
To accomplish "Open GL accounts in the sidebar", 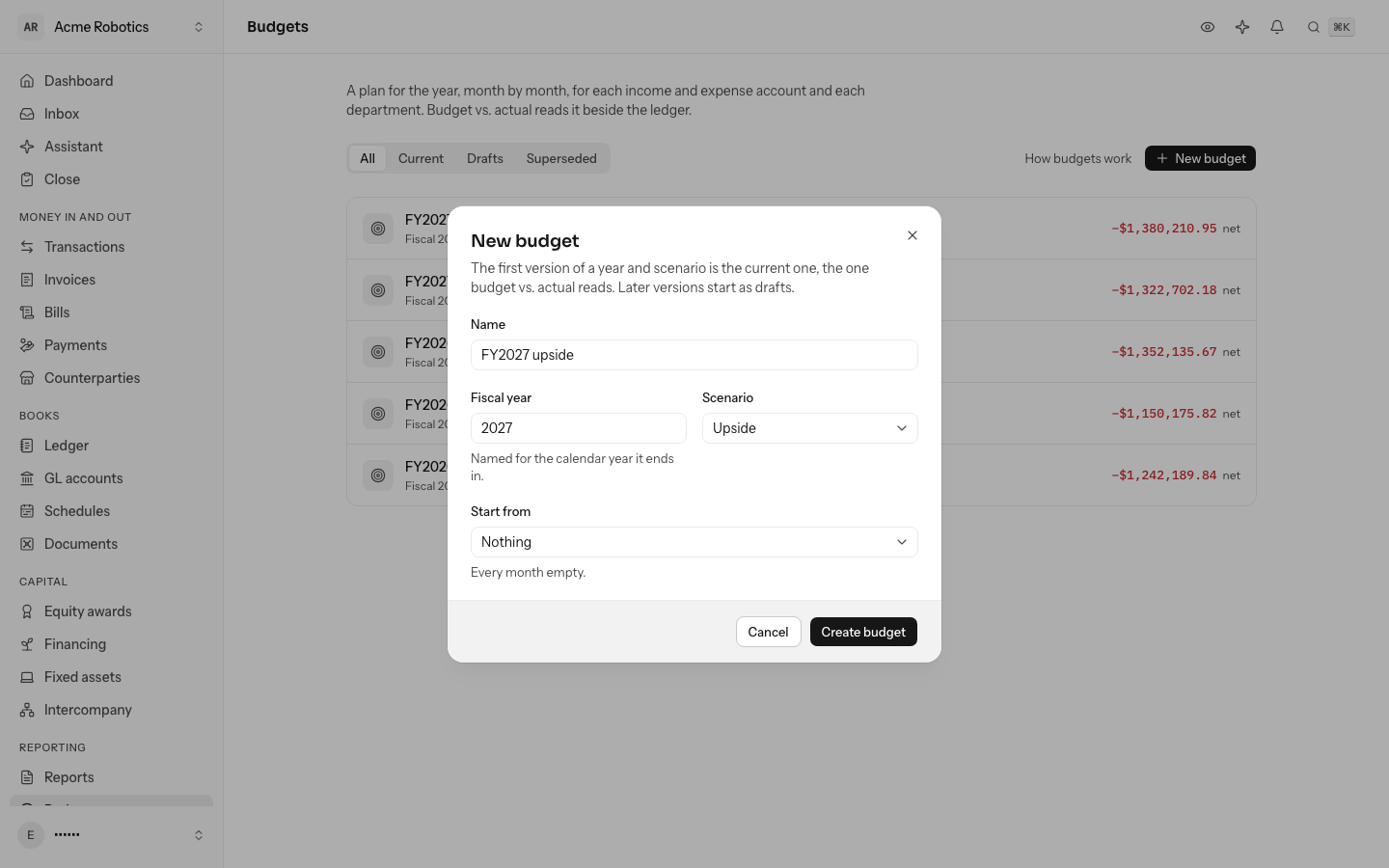I will 111,478.
